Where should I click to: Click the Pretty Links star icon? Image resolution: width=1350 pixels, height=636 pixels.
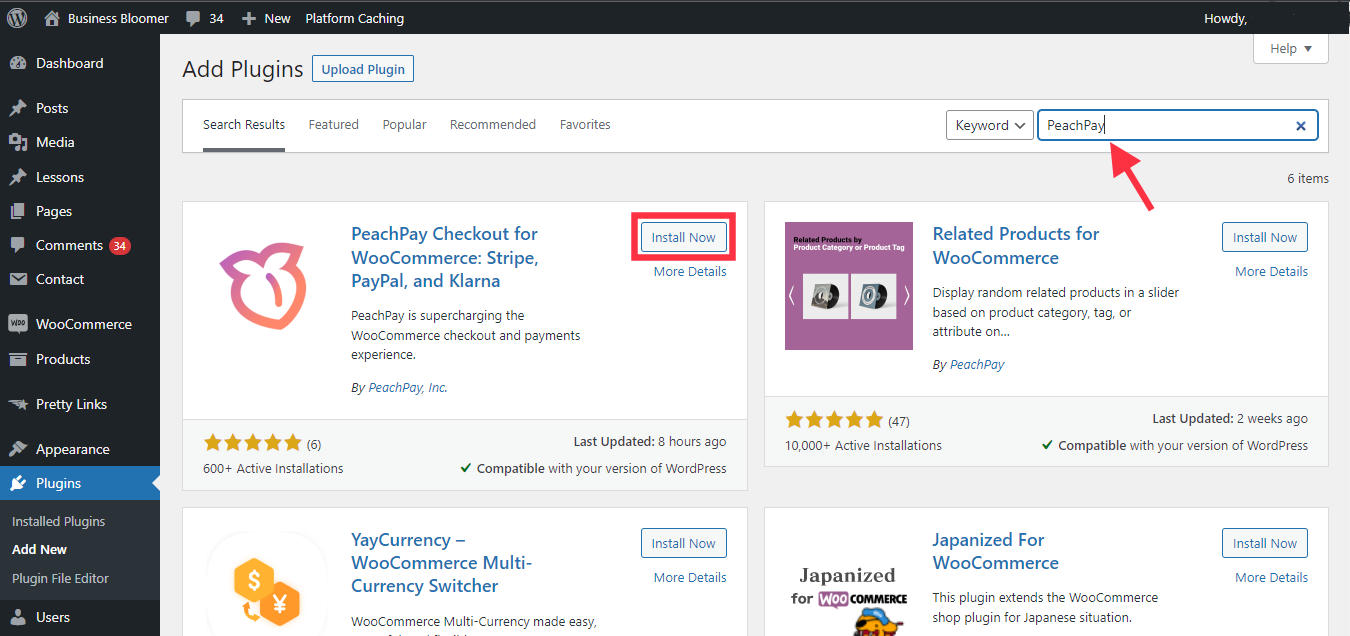tap(18, 404)
